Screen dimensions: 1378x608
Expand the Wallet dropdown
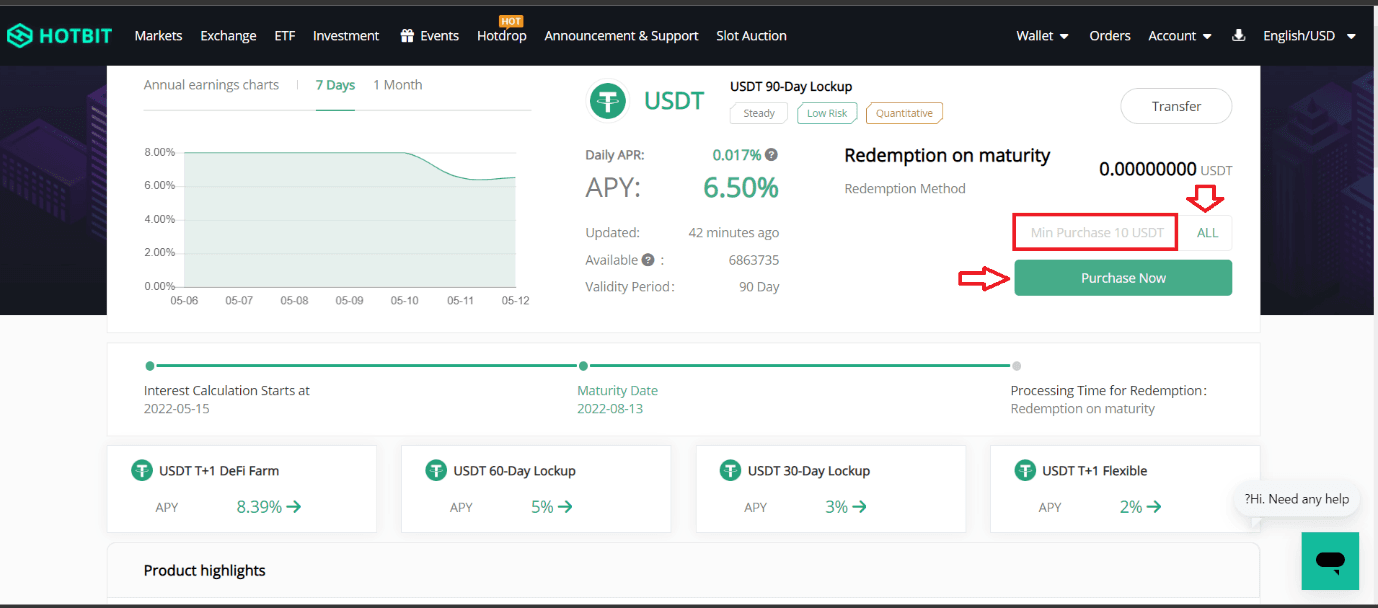pyautogui.click(x=1042, y=36)
